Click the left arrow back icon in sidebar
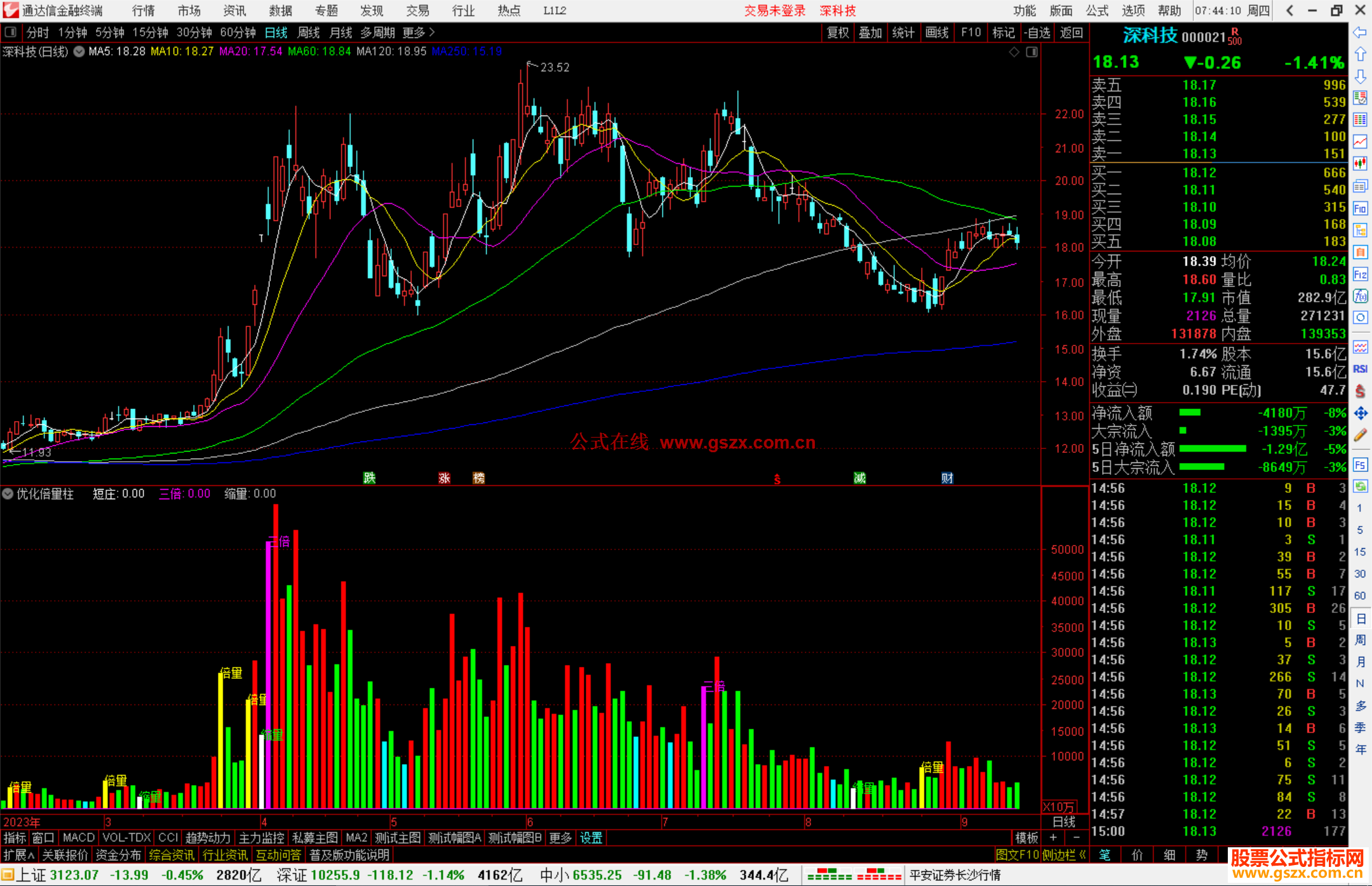 point(1360,32)
